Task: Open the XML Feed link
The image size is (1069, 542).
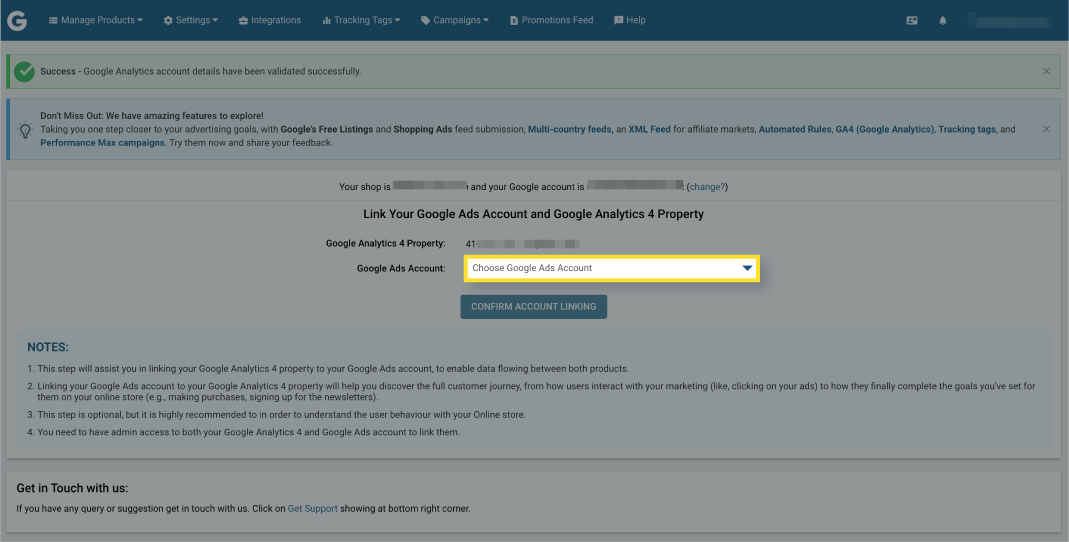Action: click(x=649, y=129)
